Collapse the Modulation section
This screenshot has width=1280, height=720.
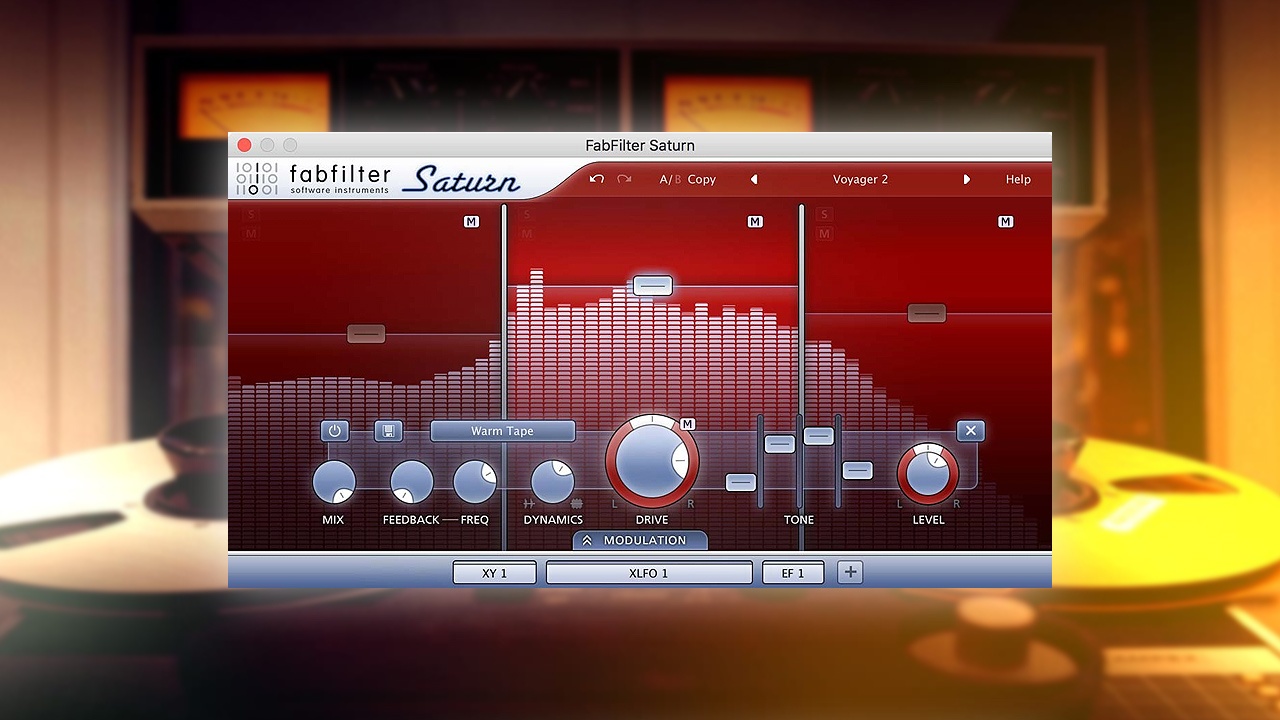pos(640,540)
